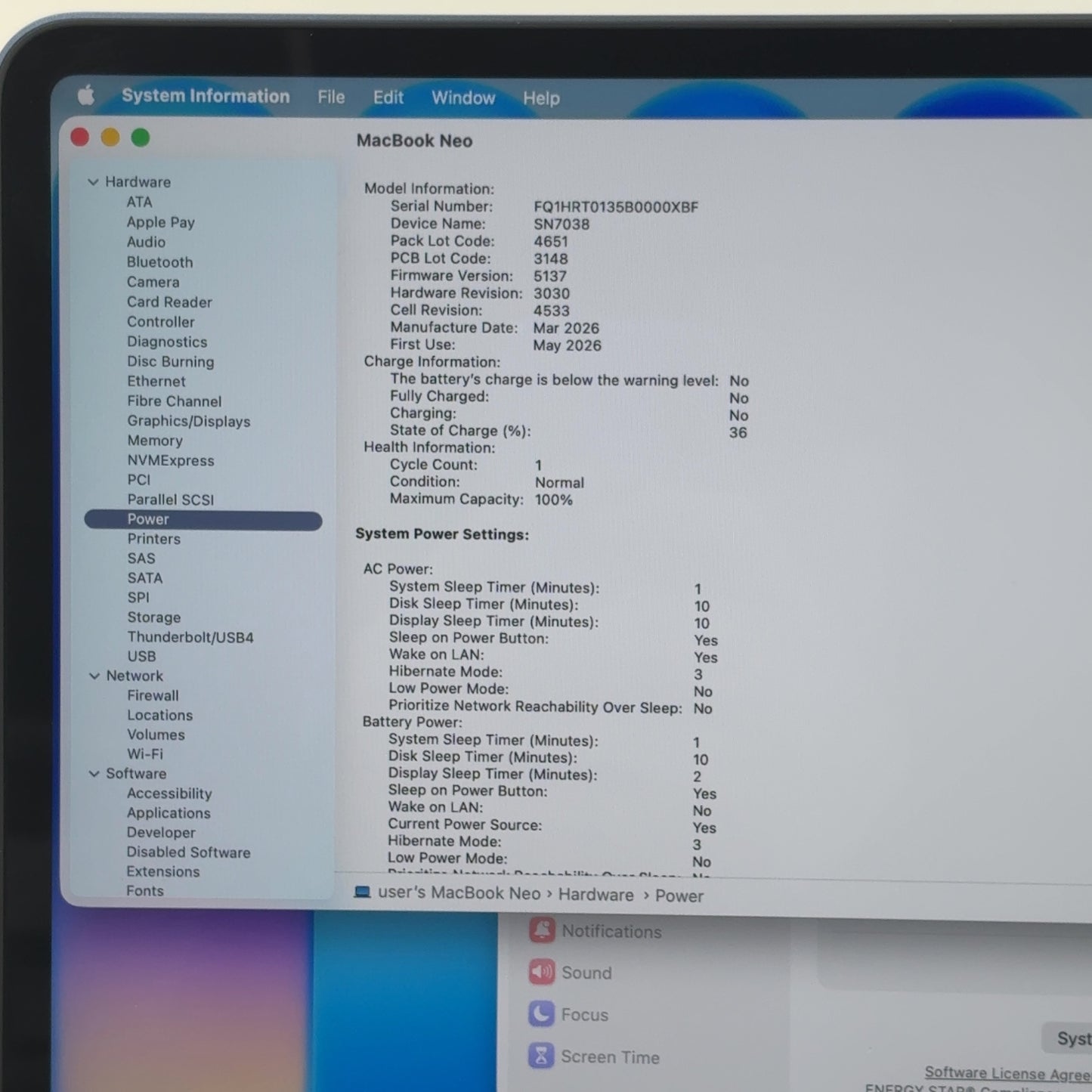Select Fibre Channel in the sidebar
The width and height of the screenshot is (1092, 1092).
coord(174,401)
